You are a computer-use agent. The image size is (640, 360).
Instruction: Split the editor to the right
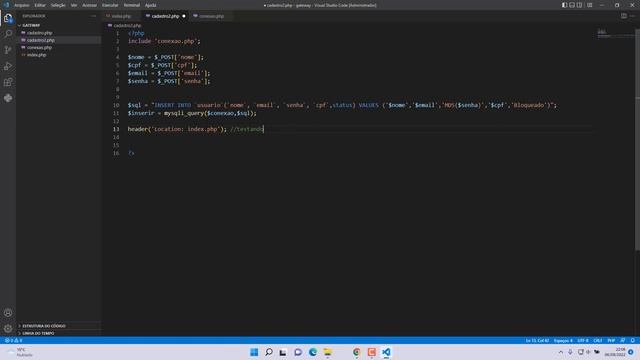[624, 16]
